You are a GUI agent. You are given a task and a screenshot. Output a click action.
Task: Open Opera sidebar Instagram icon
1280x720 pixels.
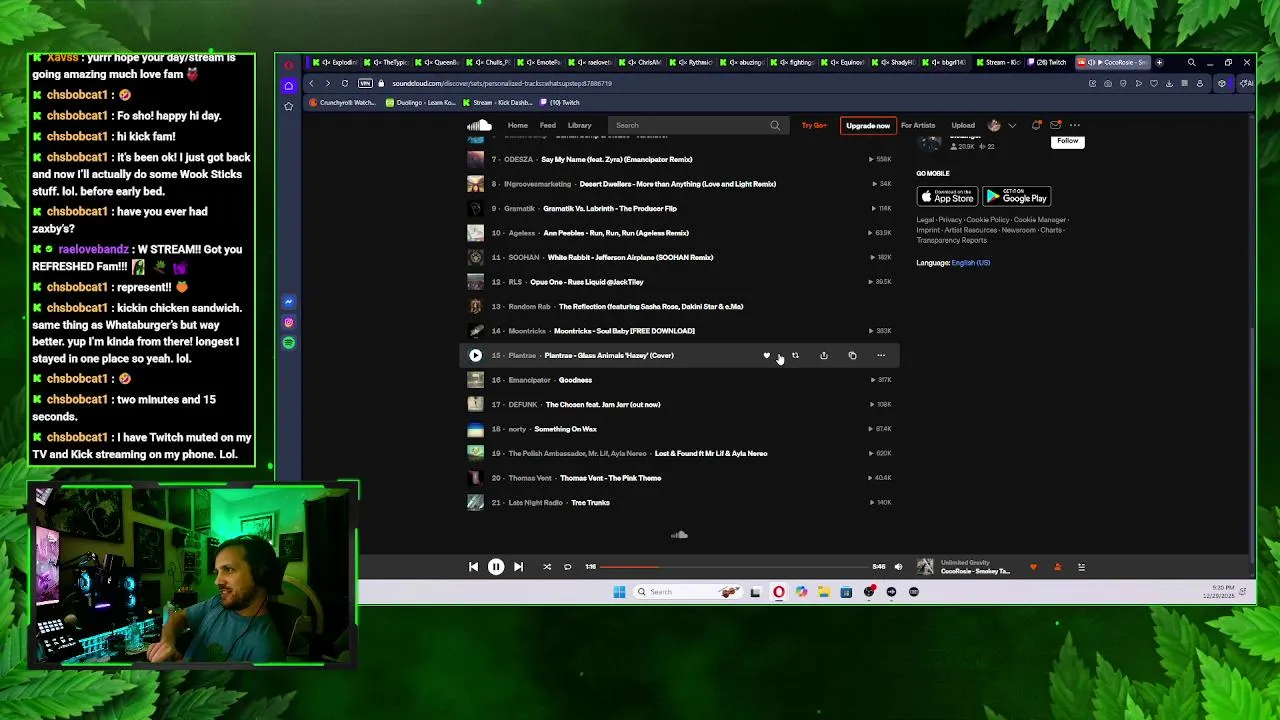[x=288, y=322]
